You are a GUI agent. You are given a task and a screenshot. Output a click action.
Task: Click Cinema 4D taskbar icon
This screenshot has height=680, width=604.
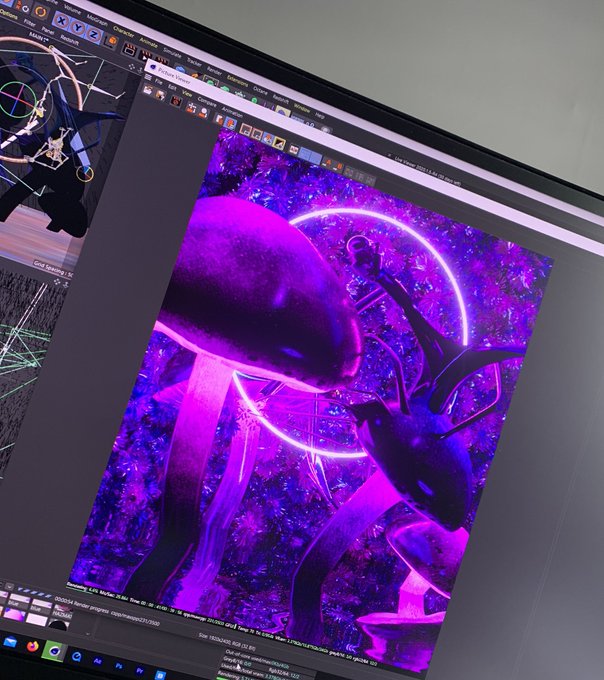pos(55,651)
